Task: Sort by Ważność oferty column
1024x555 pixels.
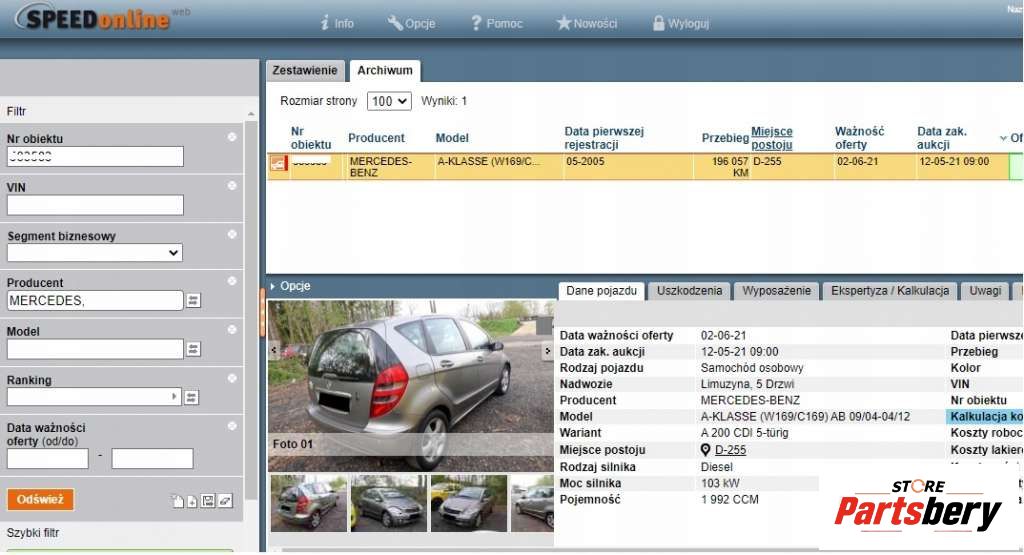Action: point(859,138)
